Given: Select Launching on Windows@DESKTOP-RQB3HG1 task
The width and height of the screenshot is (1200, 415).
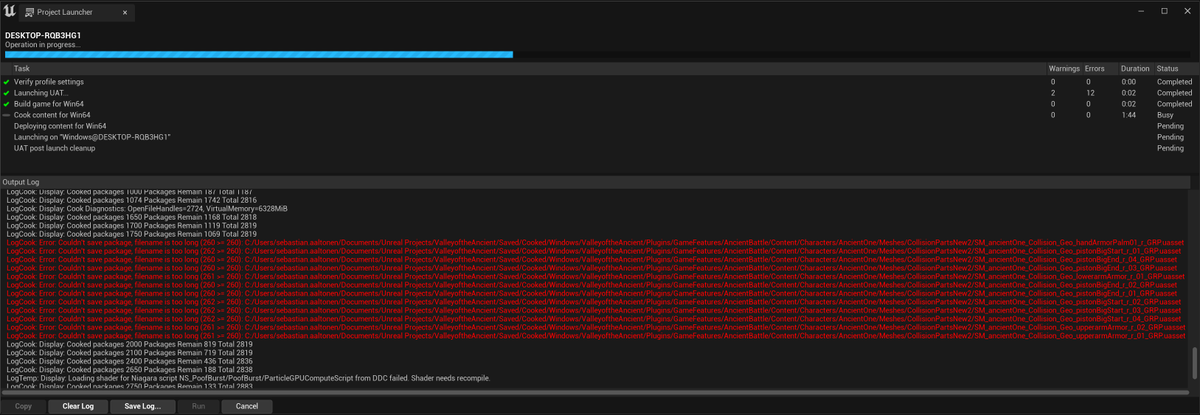Looking at the screenshot, I should pos(599,137).
